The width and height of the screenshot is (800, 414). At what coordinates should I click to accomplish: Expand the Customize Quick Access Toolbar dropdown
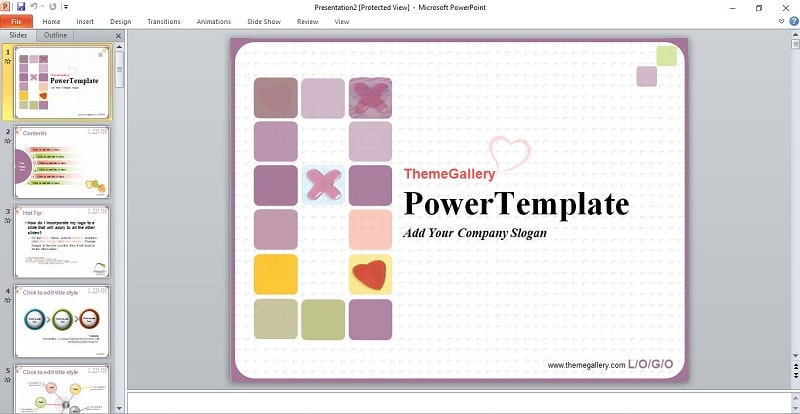click(x=66, y=7)
